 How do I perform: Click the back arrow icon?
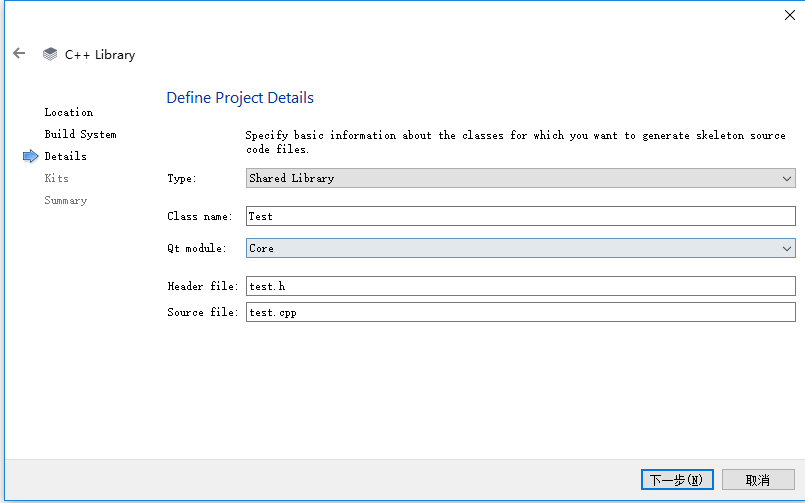19,54
